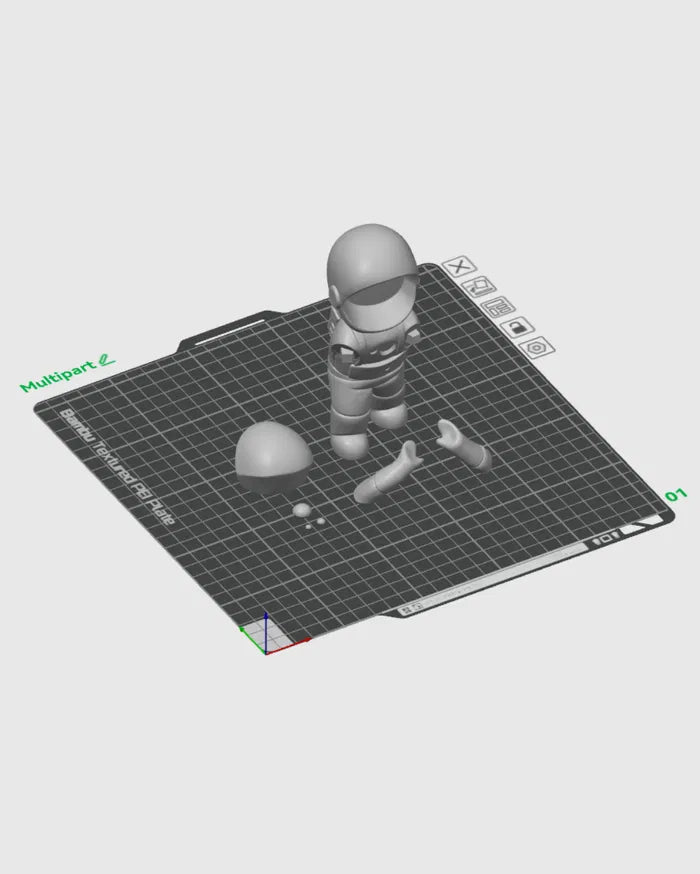700x874 pixels.
Task: Toggle the plate lock icon
Action: coord(518,326)
